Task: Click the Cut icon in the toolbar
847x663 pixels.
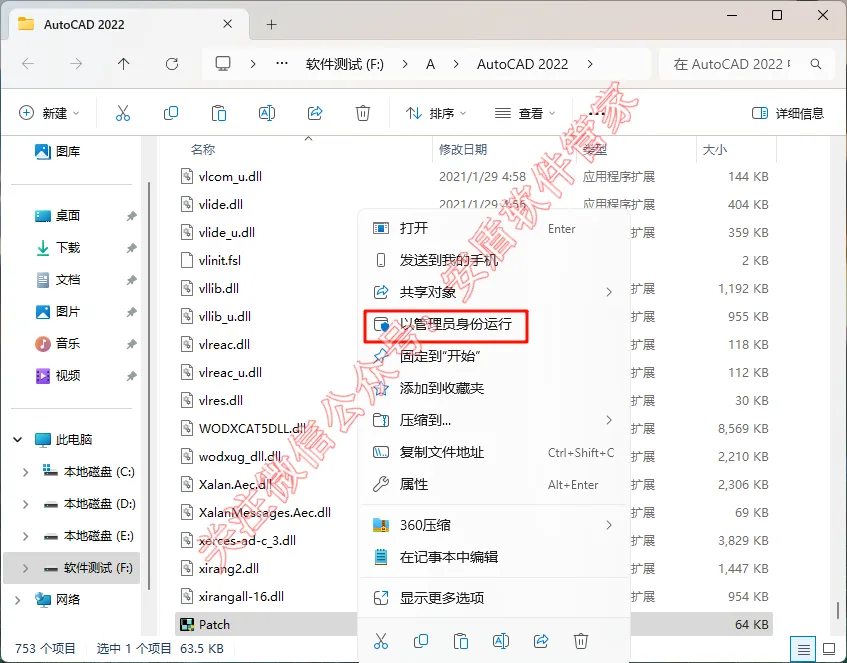Action: coord(123,113)
